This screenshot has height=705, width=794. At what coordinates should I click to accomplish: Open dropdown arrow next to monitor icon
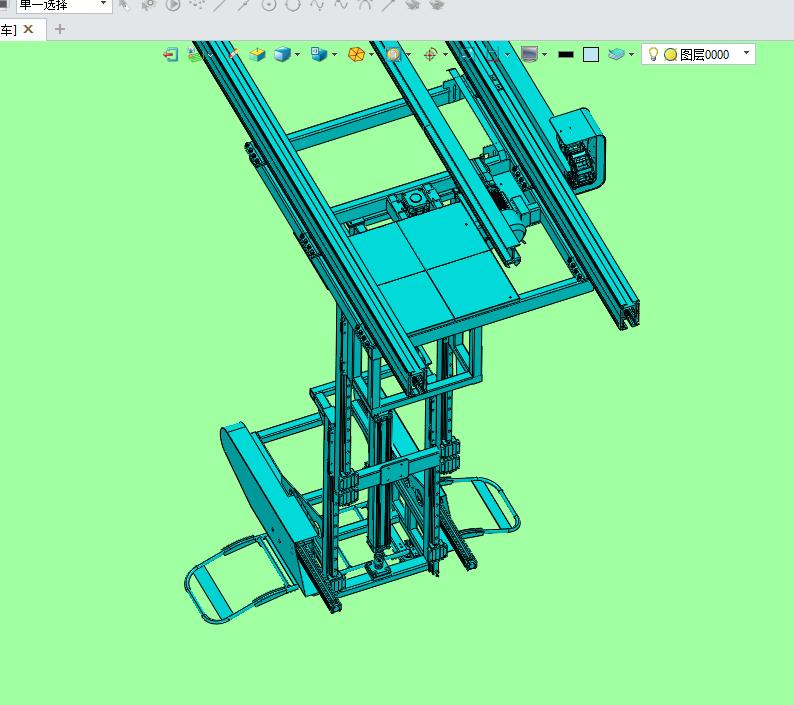[x=544, y=55]
